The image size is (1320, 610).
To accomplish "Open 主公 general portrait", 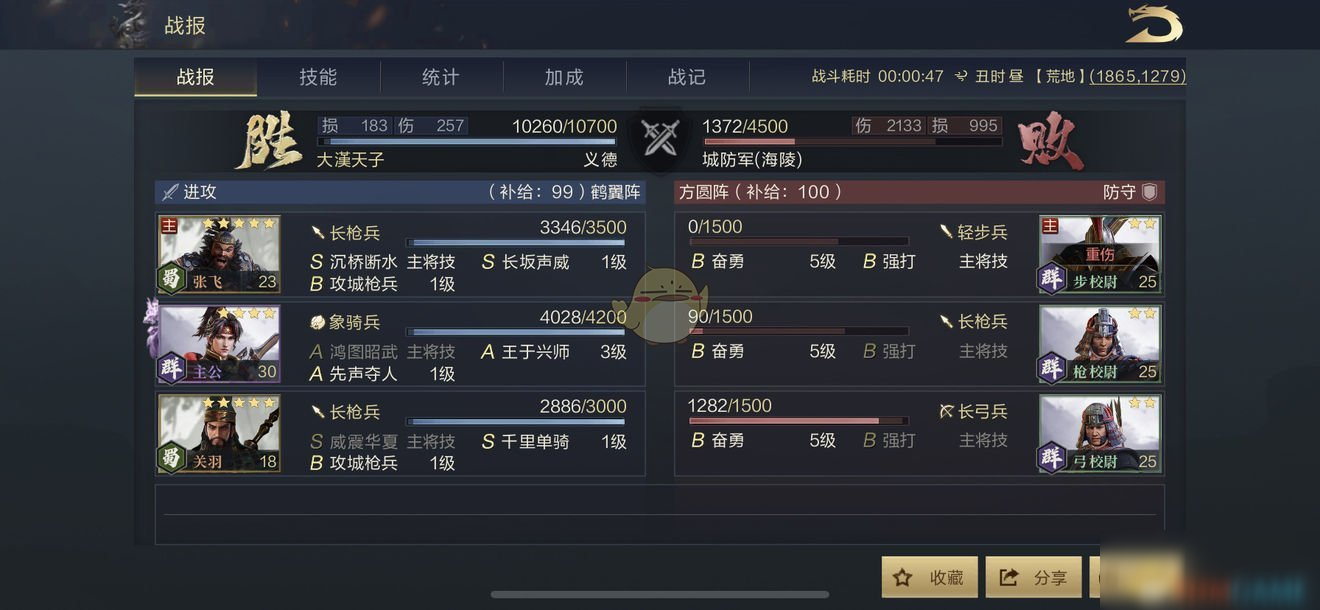I will click(219, 344).
